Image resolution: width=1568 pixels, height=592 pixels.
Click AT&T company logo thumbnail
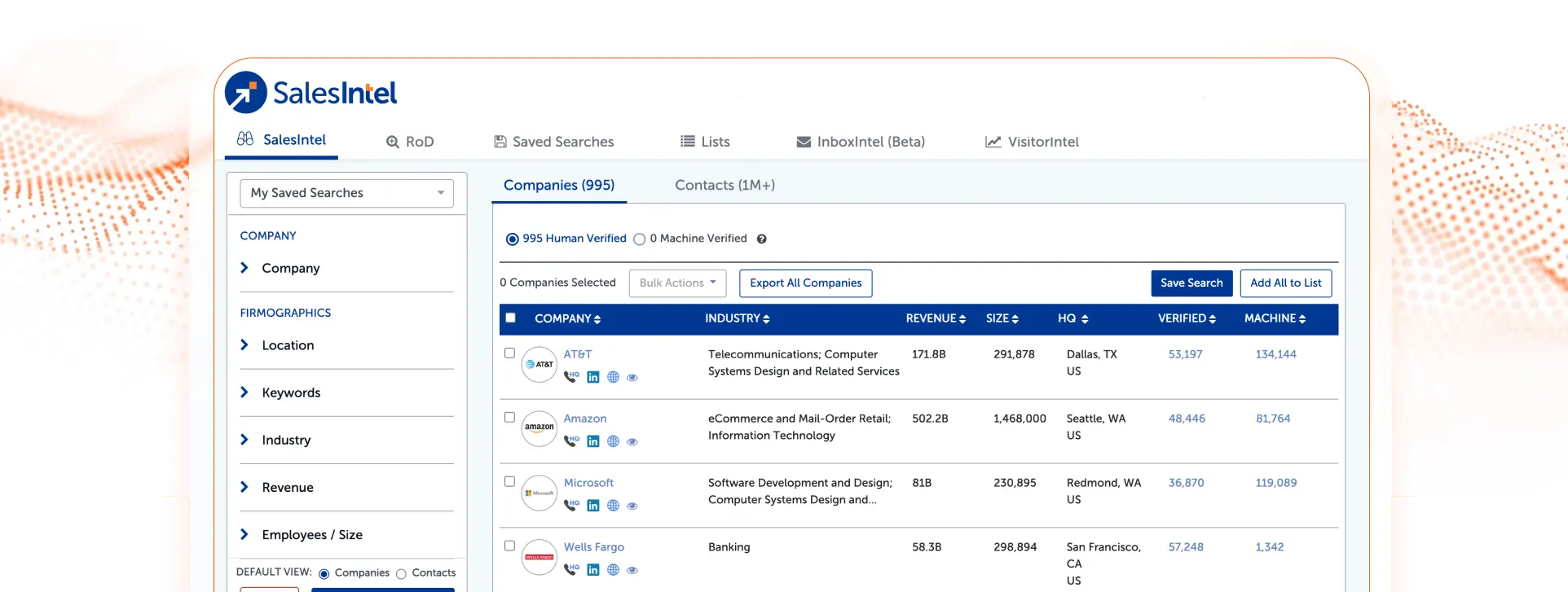[x=540, y=364]
